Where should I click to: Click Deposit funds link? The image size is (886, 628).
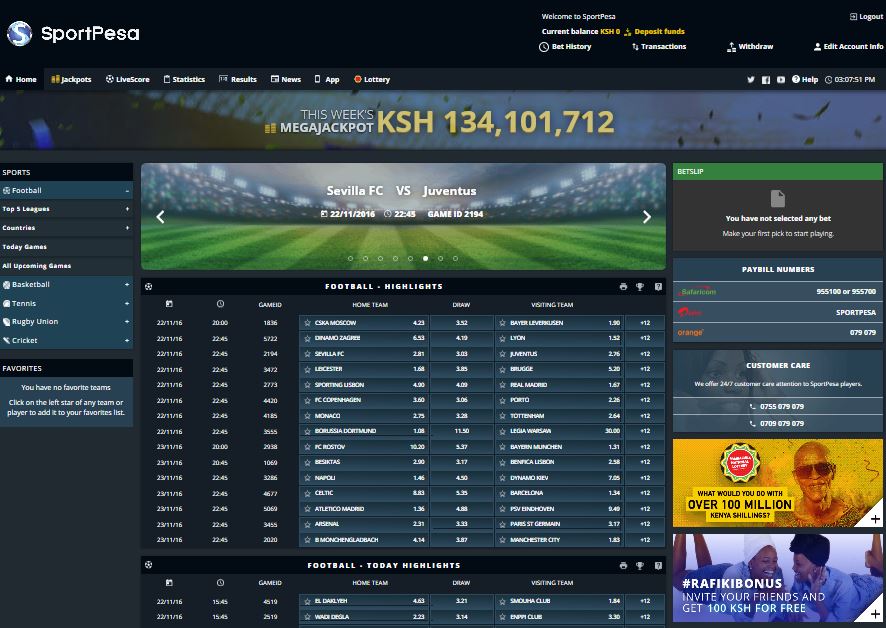654,32
